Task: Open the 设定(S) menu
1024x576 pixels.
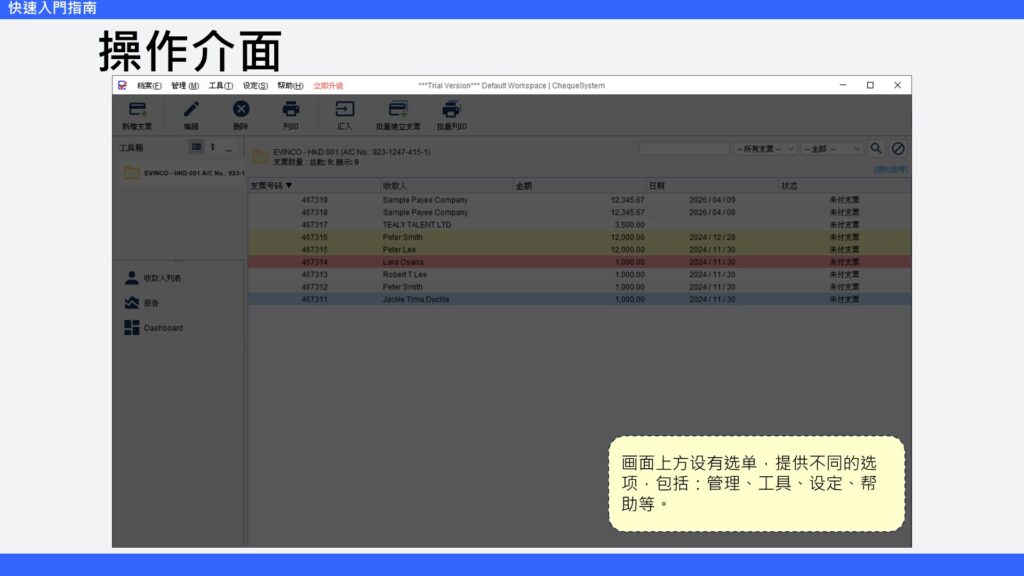Action: [x=255, y=86]
